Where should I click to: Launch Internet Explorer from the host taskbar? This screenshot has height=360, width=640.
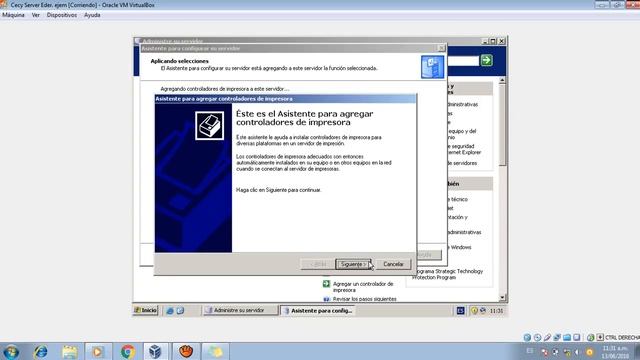point(40,351)
